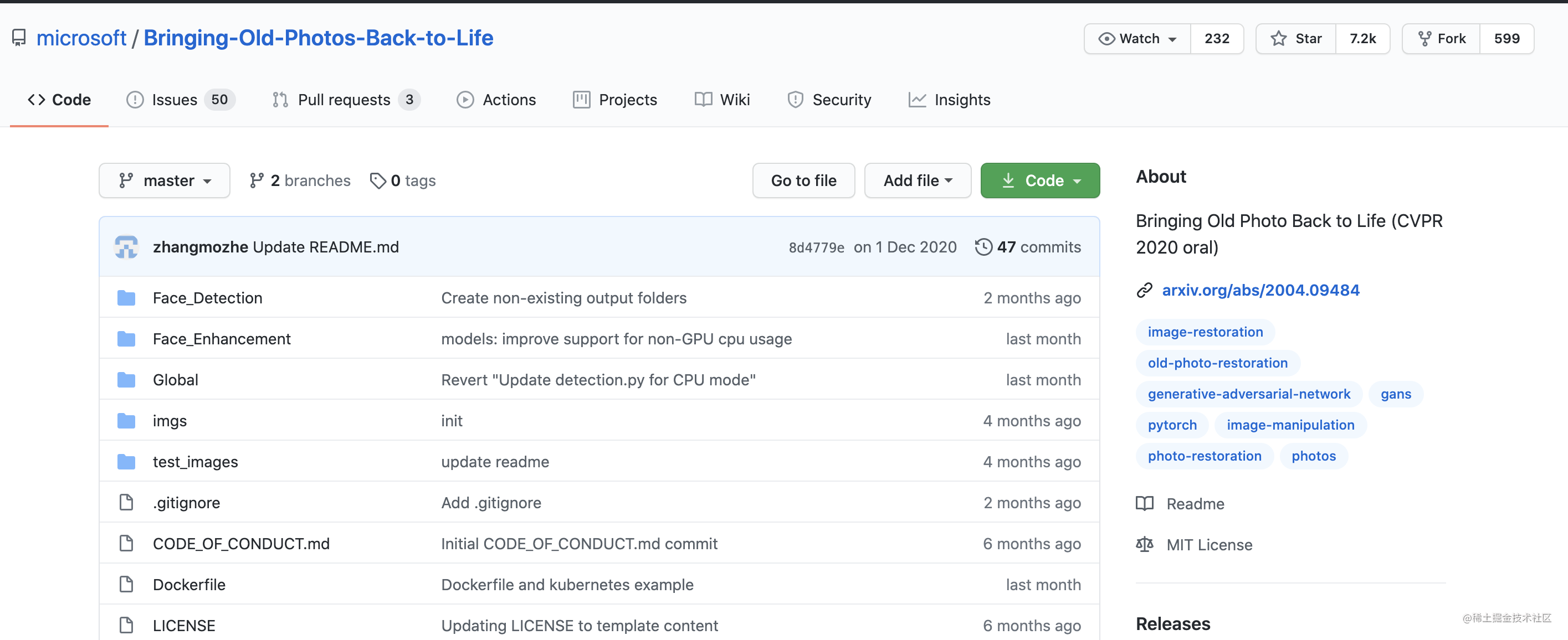Open the Projects tab
This screenshot has height=640, width=1568.
click(x=615, y=100)
